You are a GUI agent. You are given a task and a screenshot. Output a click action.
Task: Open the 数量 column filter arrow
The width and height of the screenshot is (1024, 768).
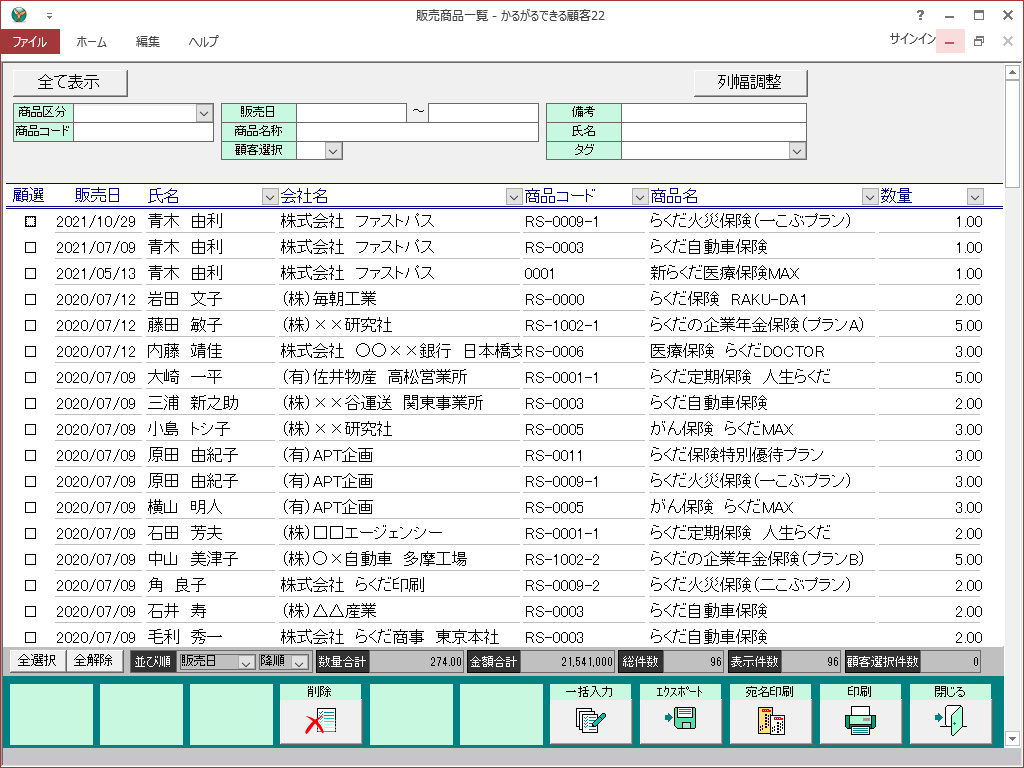point(975,196)
